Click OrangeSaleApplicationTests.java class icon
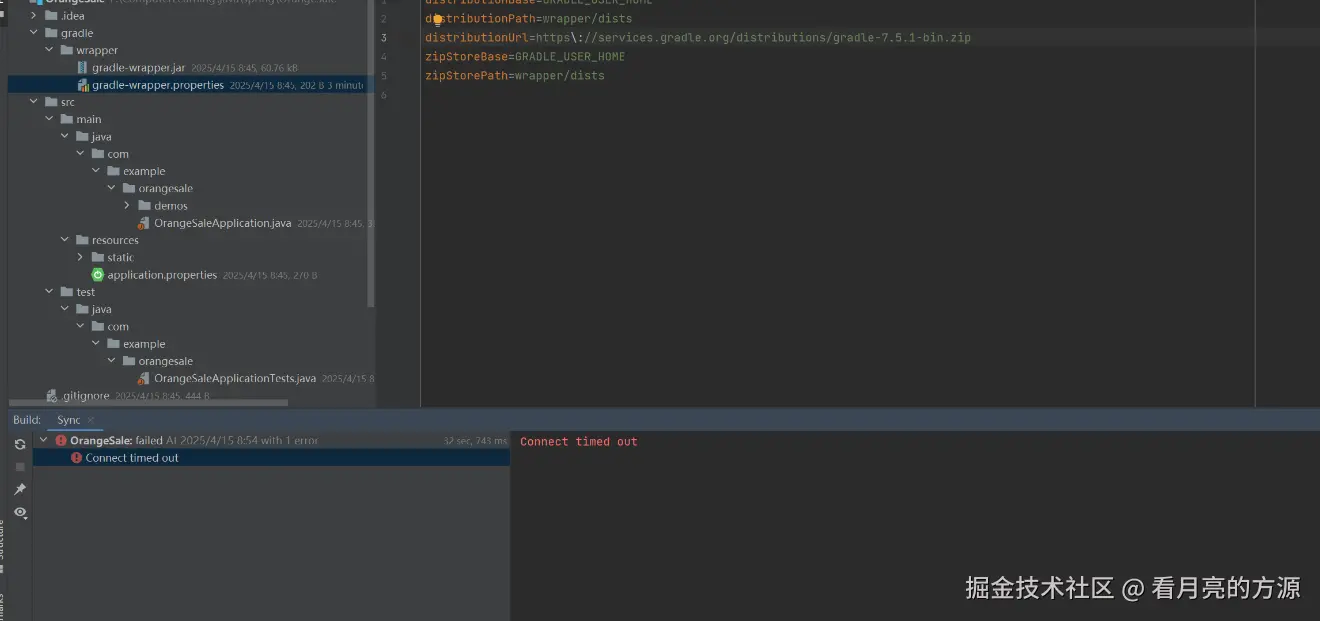1320x621 pixels. 144,379
